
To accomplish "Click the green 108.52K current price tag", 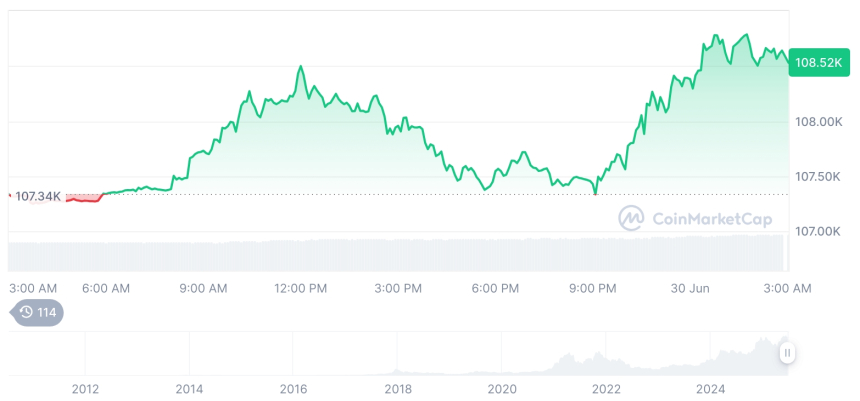I will coord(818,63).
